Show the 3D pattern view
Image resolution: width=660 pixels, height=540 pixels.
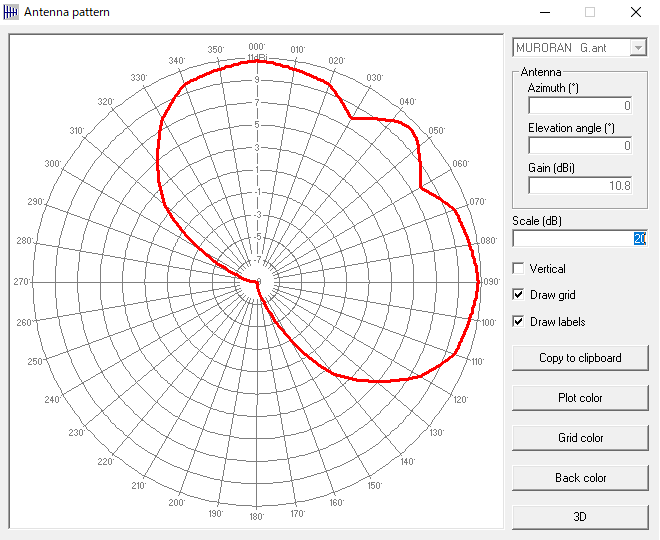pos(580,517)
